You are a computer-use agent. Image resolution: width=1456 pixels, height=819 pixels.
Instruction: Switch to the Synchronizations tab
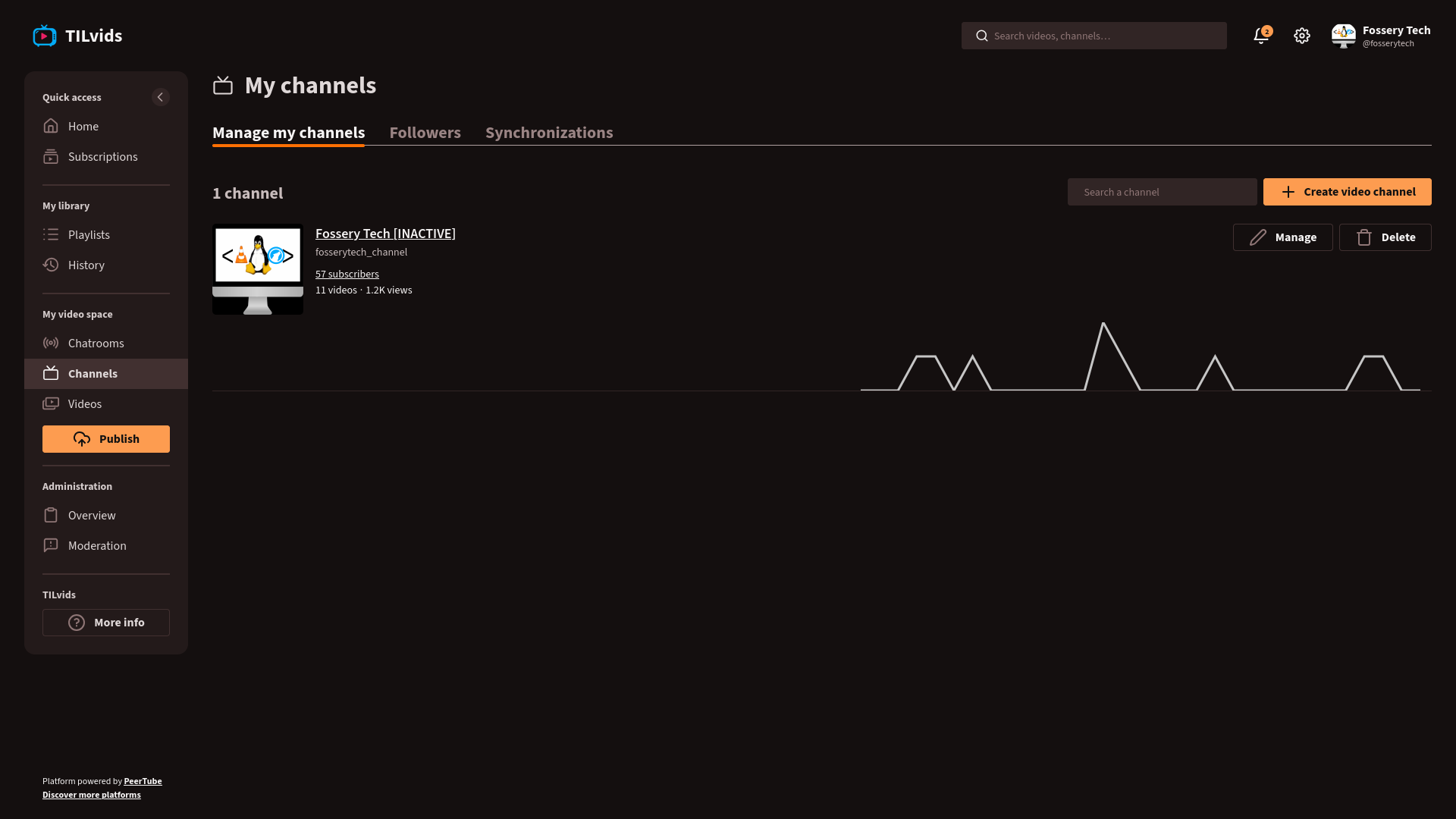(549, 133)
